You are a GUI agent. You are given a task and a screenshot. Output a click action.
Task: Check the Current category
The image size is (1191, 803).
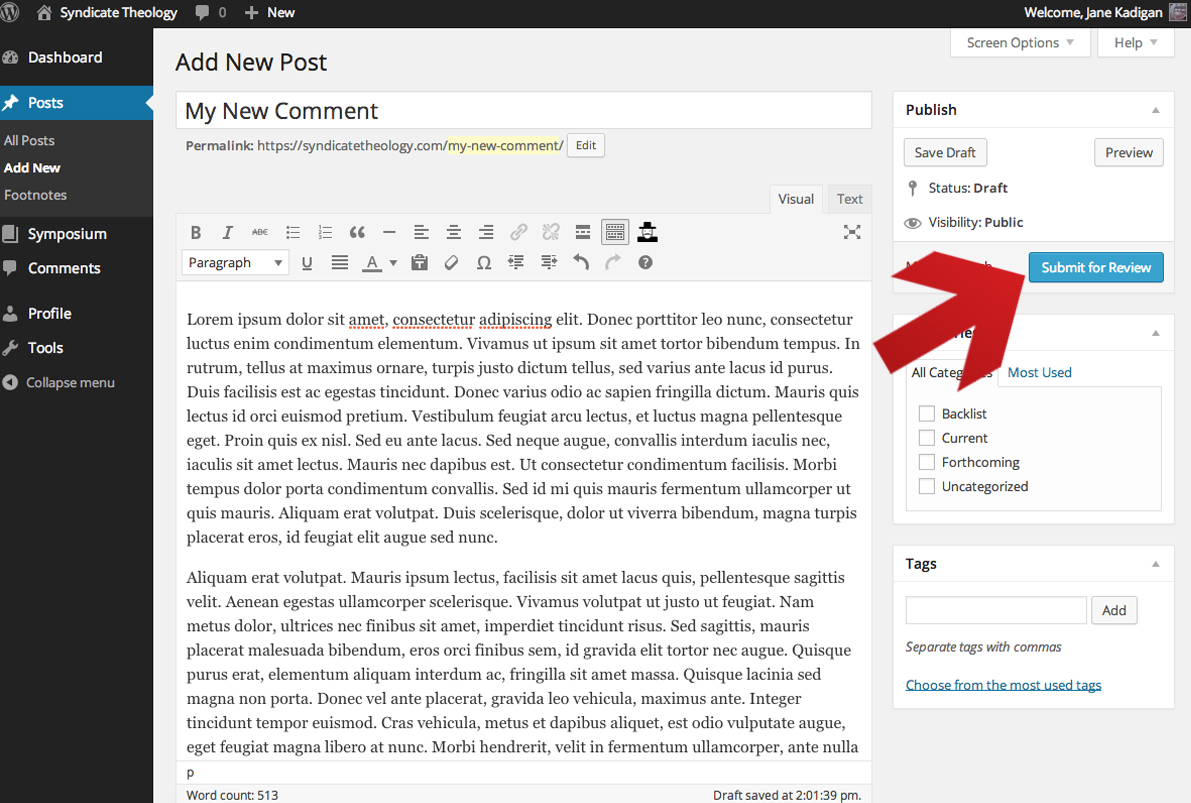click(x=927, y=438)
